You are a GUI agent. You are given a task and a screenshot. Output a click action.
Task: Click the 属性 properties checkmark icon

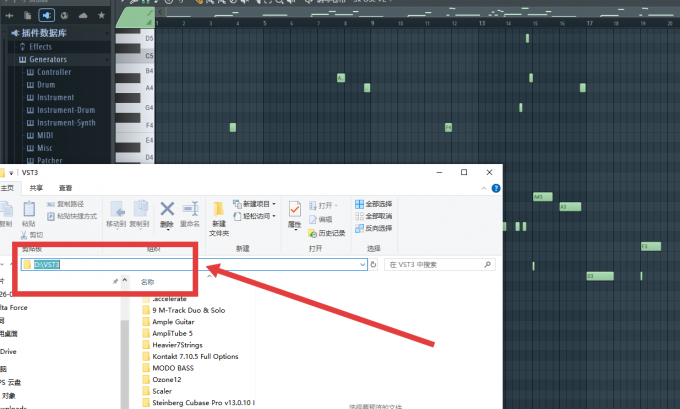click(294, 209)
